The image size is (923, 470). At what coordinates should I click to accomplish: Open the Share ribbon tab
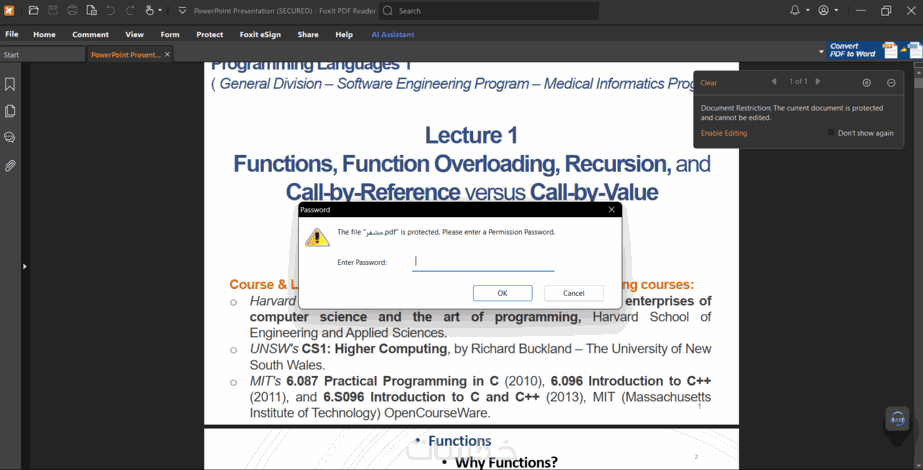pos(308,34)
